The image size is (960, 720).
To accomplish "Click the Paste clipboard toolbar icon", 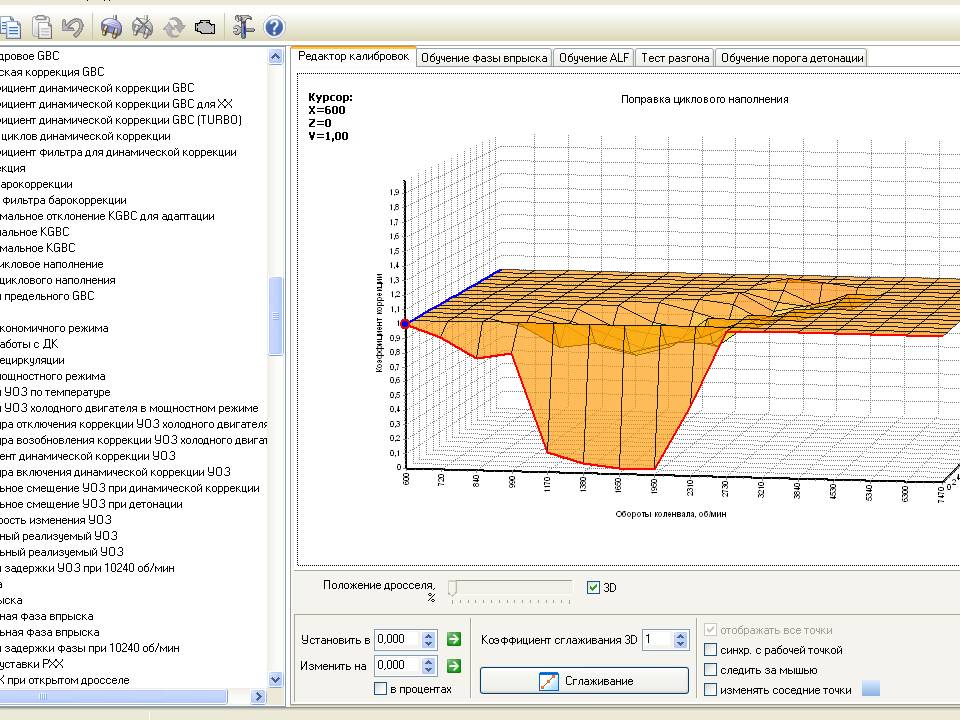I will pos(42,27).
